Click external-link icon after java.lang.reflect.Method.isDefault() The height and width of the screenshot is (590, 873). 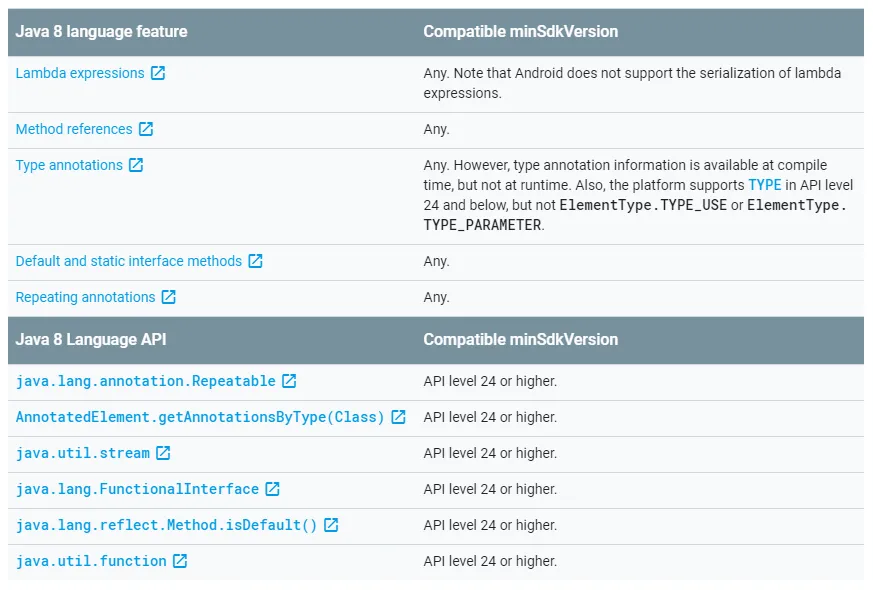pyautogui.click(x=331, y=525)
